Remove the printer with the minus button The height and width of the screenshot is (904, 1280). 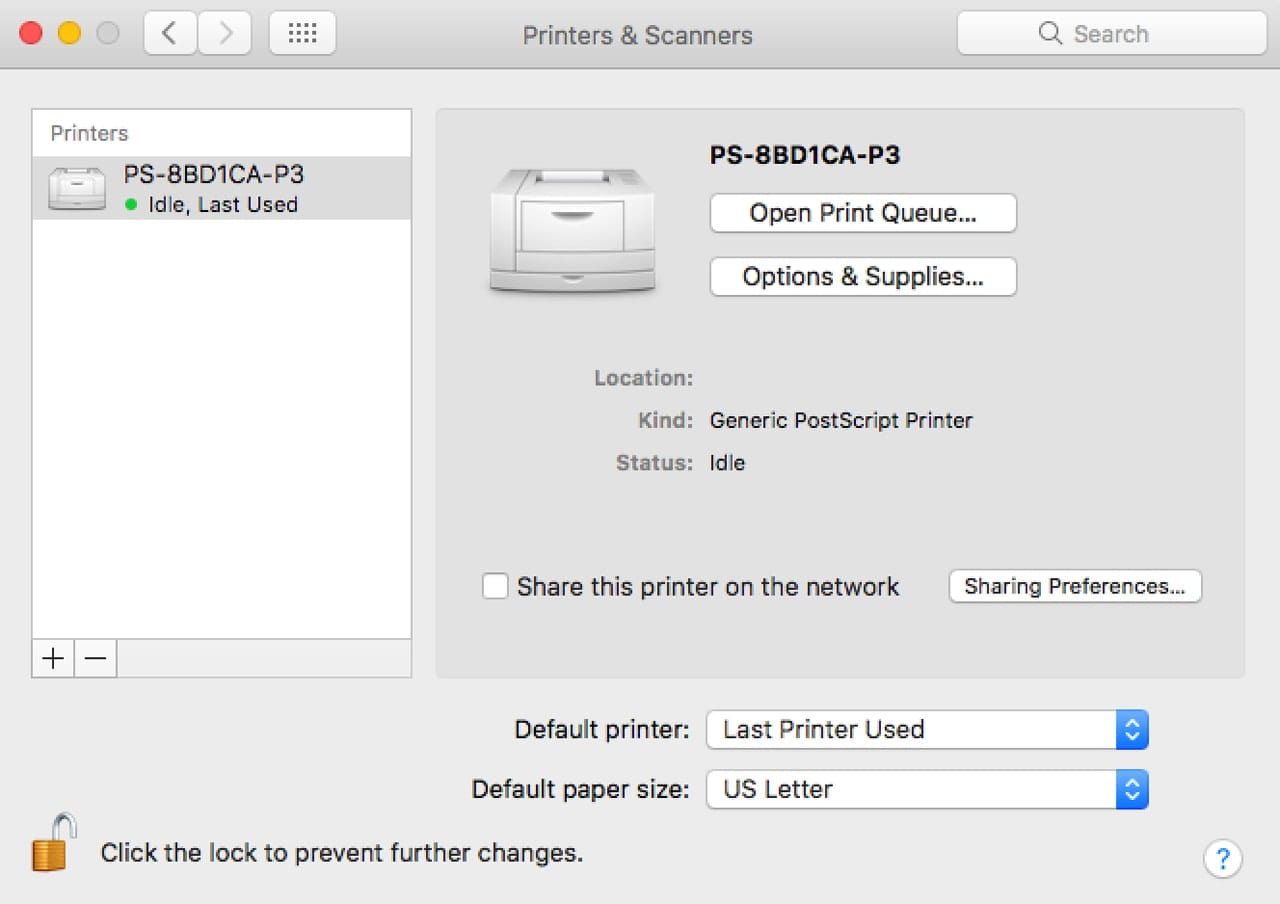pyautogui.click(x=96, y=658)
